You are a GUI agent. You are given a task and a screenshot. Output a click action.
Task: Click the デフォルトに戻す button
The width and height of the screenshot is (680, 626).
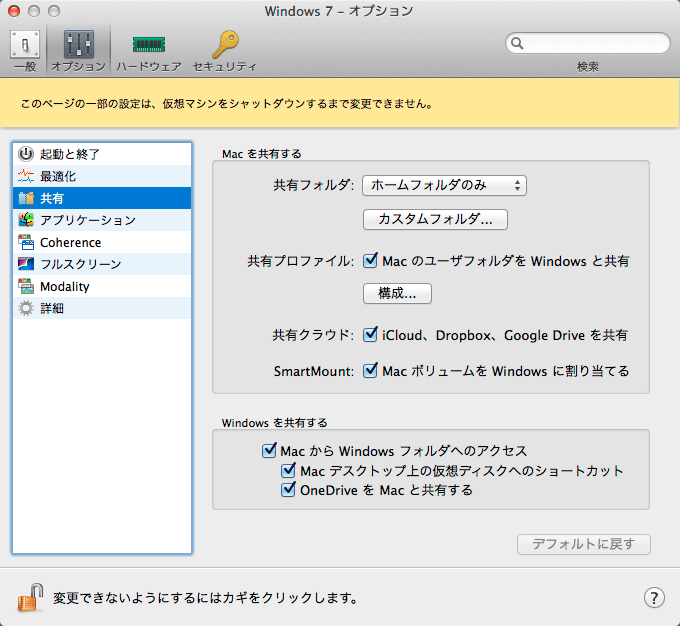click(x=584, y=544)
